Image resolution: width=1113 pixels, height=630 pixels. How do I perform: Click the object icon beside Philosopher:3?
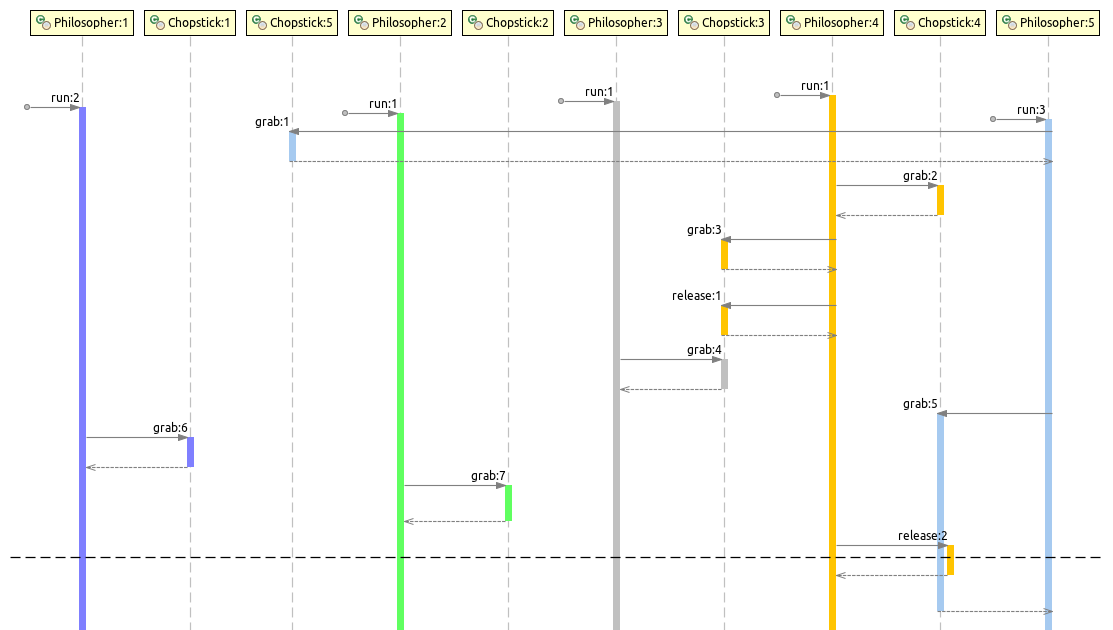(x=577, y=22)
